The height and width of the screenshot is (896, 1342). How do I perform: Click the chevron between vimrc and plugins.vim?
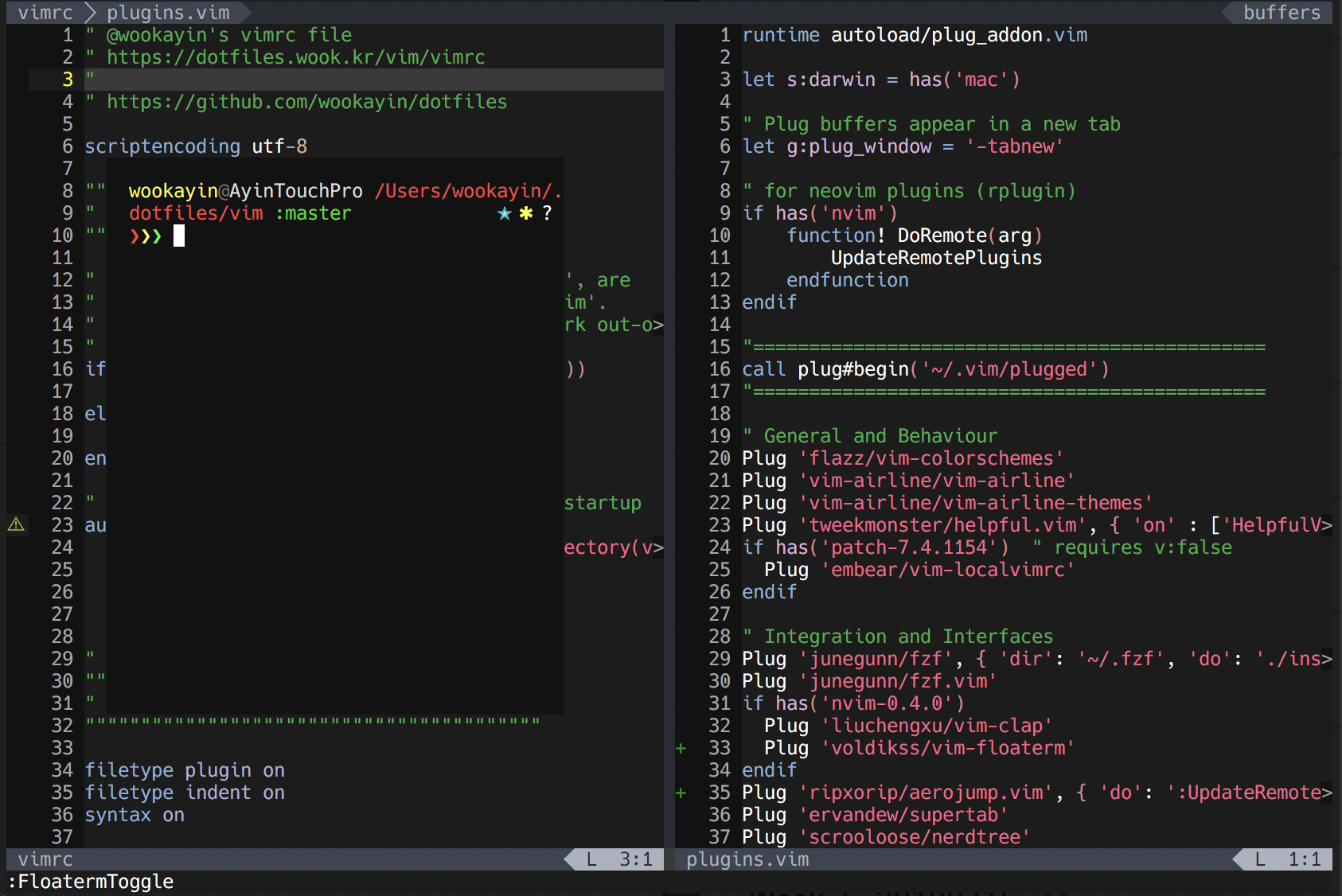coord(92,12)
